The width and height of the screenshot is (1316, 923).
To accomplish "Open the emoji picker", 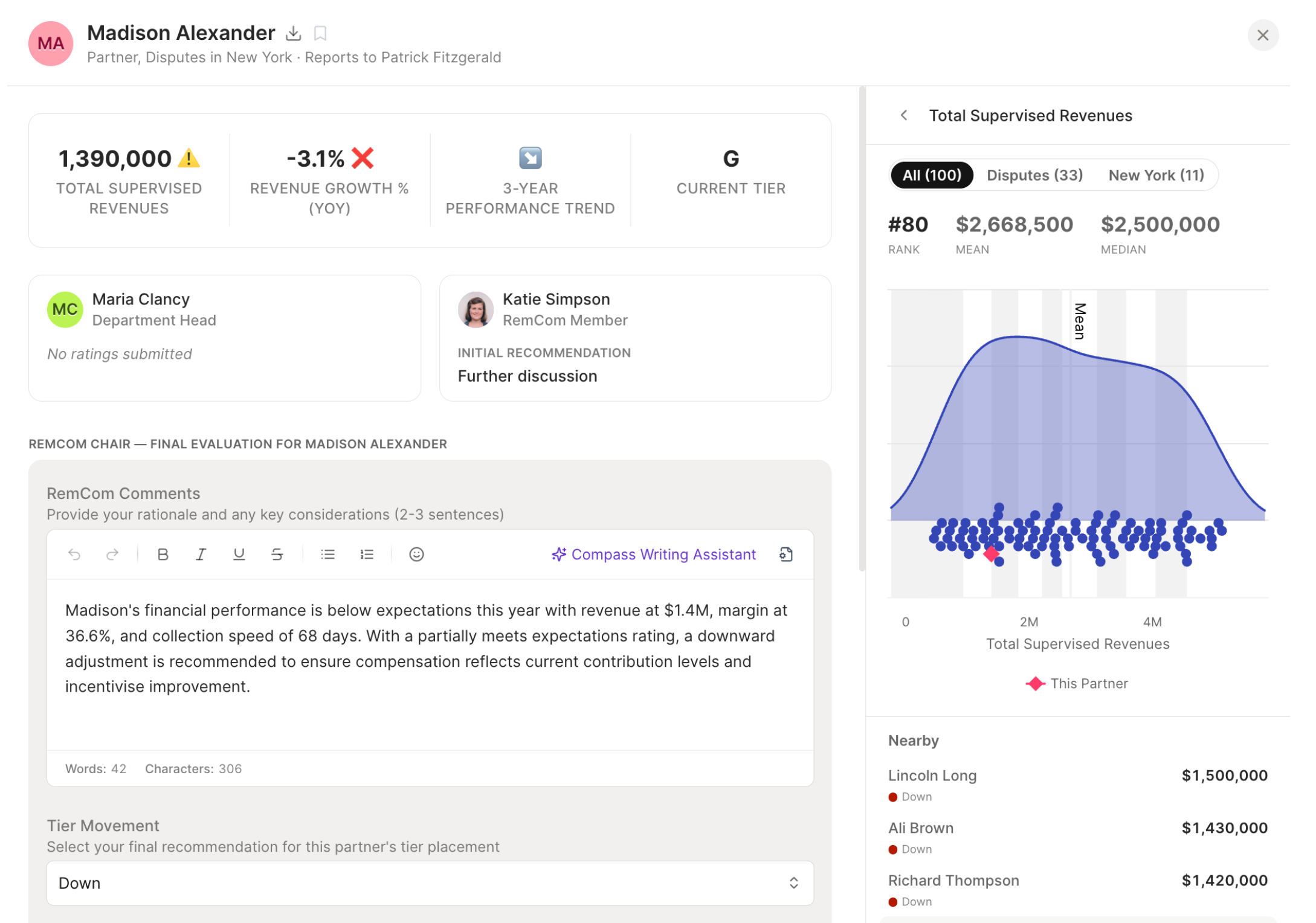I will (416, 554).
